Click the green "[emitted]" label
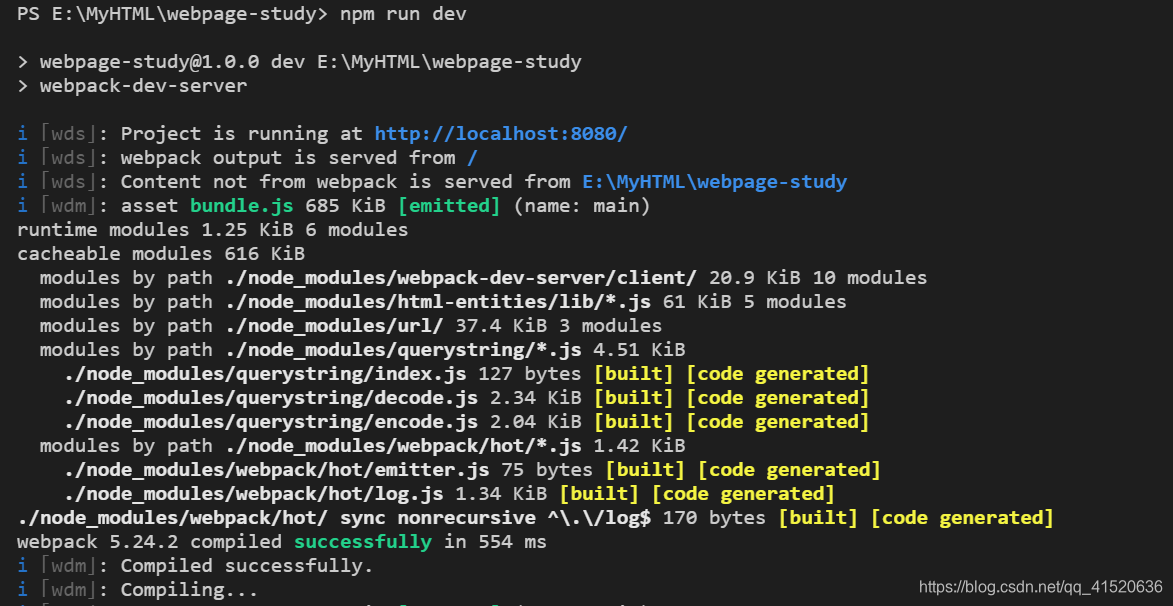The width and height of the screenshot is (1173, 606). point(449,206)
